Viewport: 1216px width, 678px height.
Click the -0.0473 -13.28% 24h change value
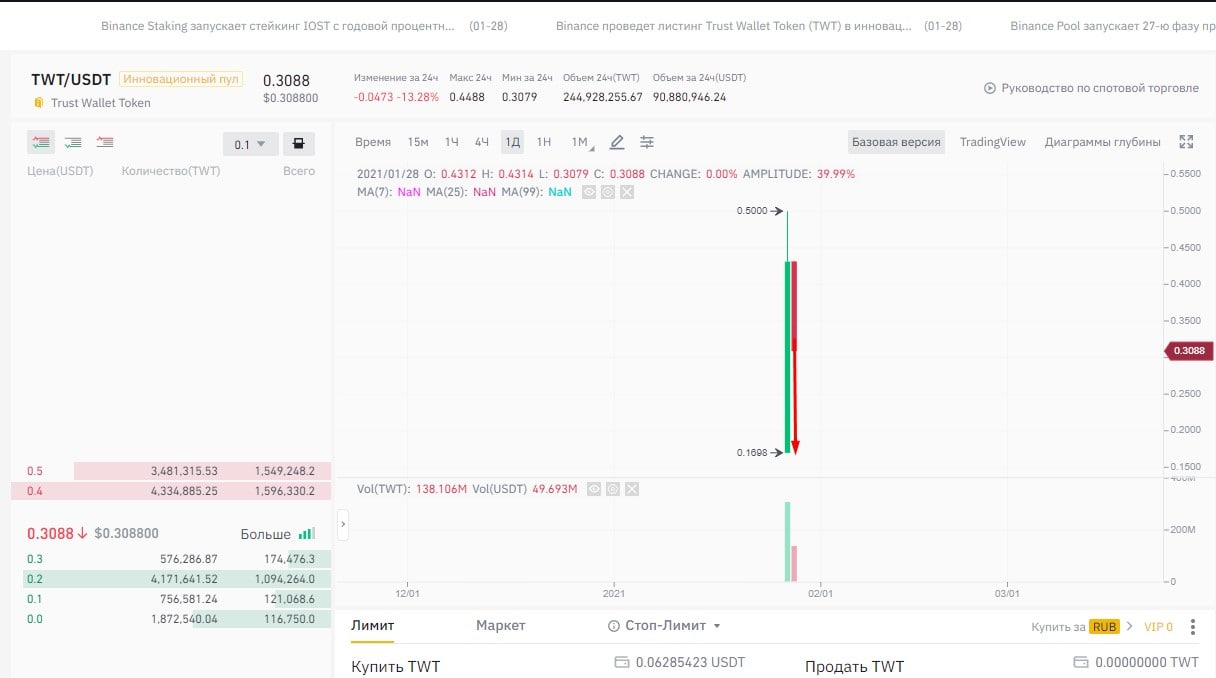tap(396, 97)
